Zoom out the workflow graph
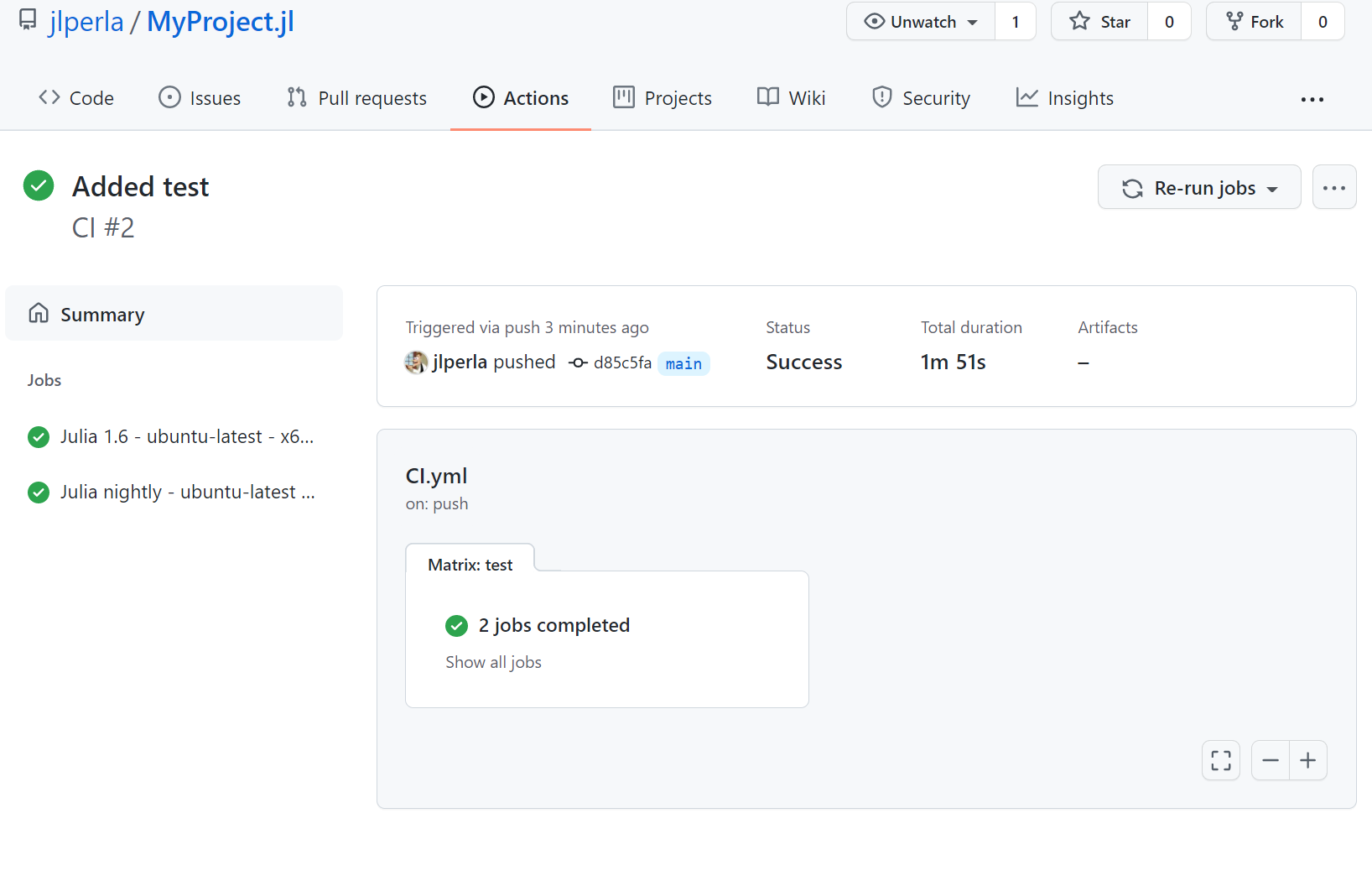 [x=1271, y=760]
